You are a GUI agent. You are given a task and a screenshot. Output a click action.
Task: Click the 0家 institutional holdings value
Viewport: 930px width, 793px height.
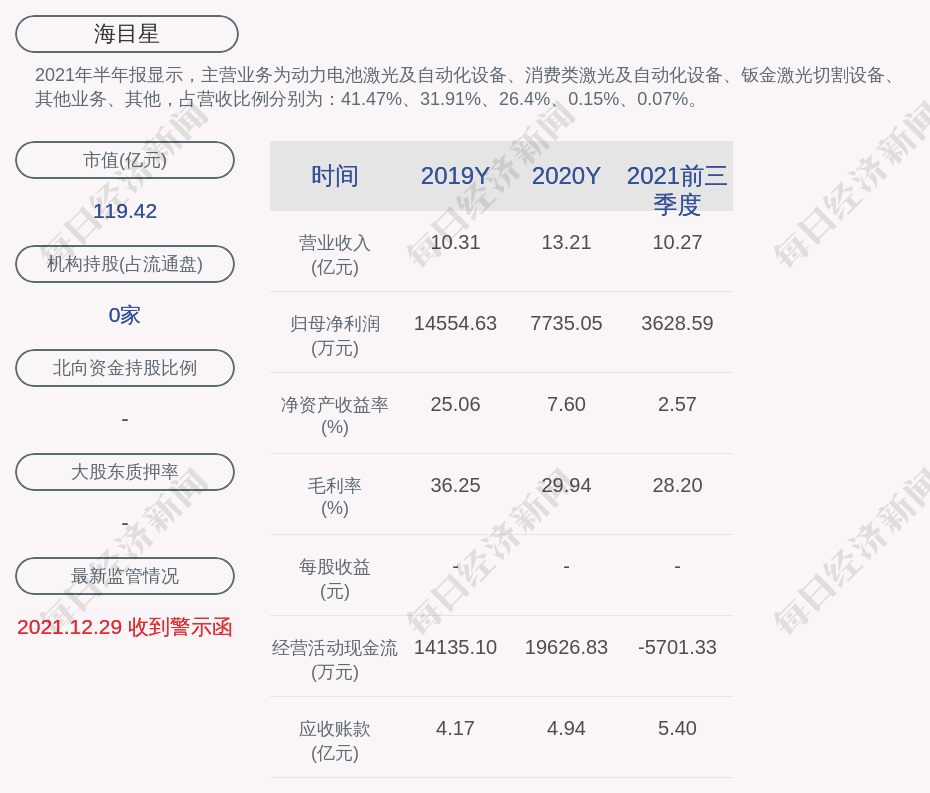pyautogui.click(x=125, y=315)
